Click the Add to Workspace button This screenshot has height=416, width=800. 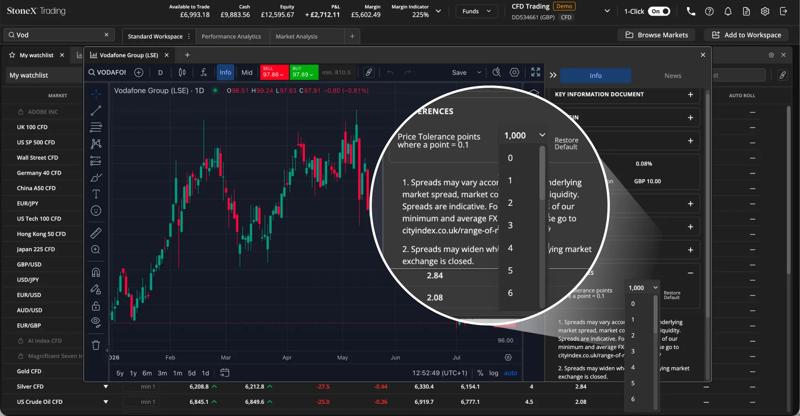(747, 35)
